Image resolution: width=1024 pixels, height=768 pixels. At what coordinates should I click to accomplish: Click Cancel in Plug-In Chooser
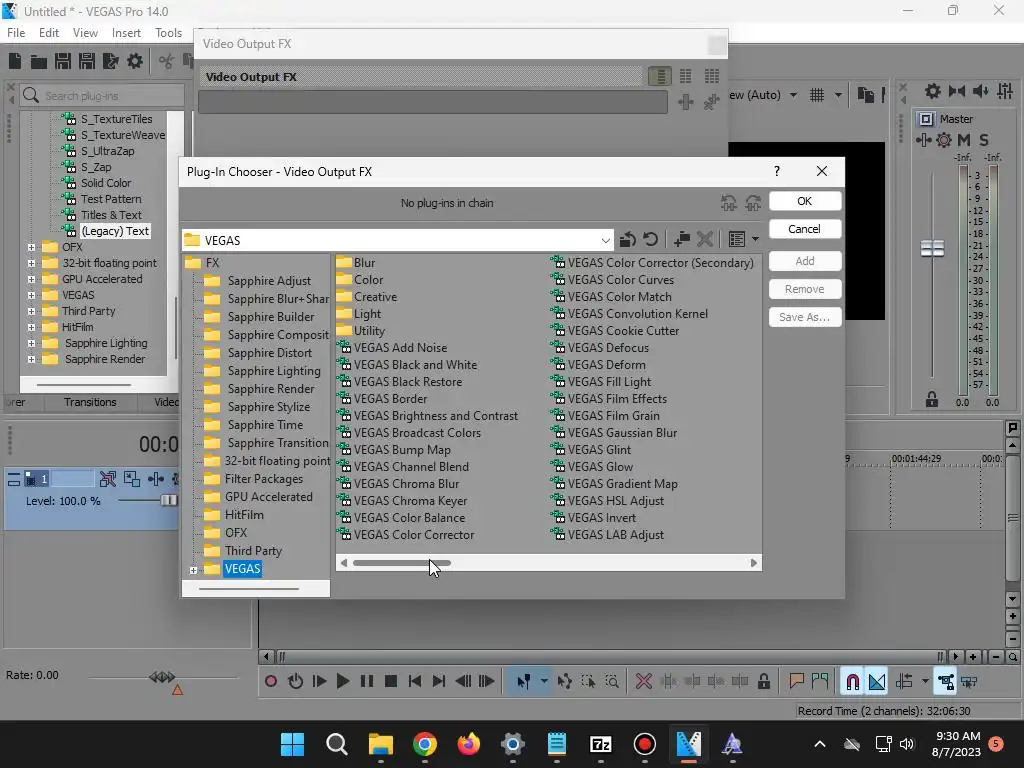[x=805, y=229]
